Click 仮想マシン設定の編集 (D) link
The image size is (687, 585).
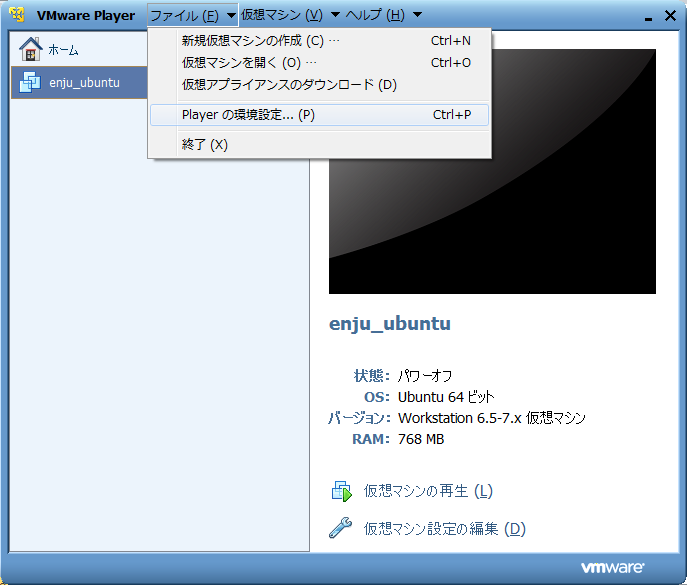click(445, 529)
